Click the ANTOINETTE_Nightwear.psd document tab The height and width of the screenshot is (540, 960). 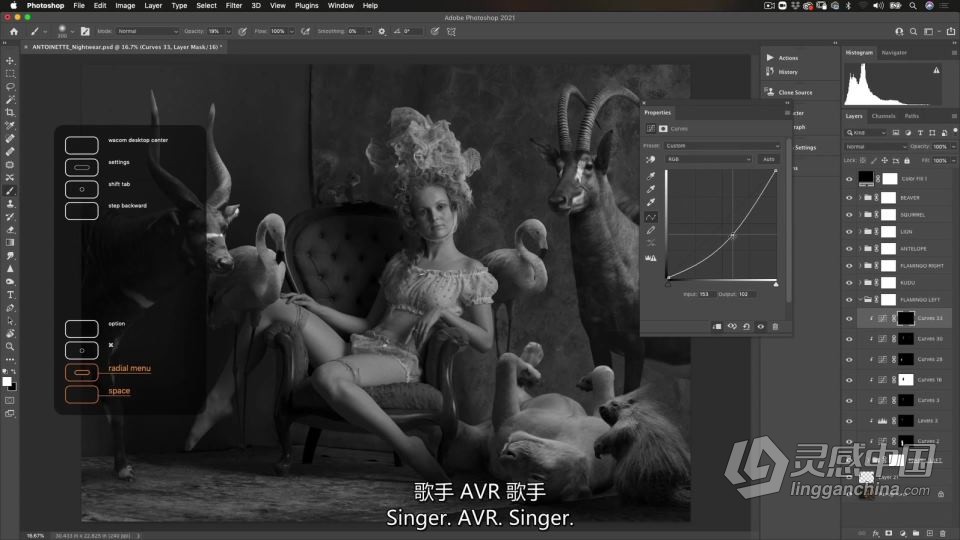pyautogui.click(x=126, y=47)
